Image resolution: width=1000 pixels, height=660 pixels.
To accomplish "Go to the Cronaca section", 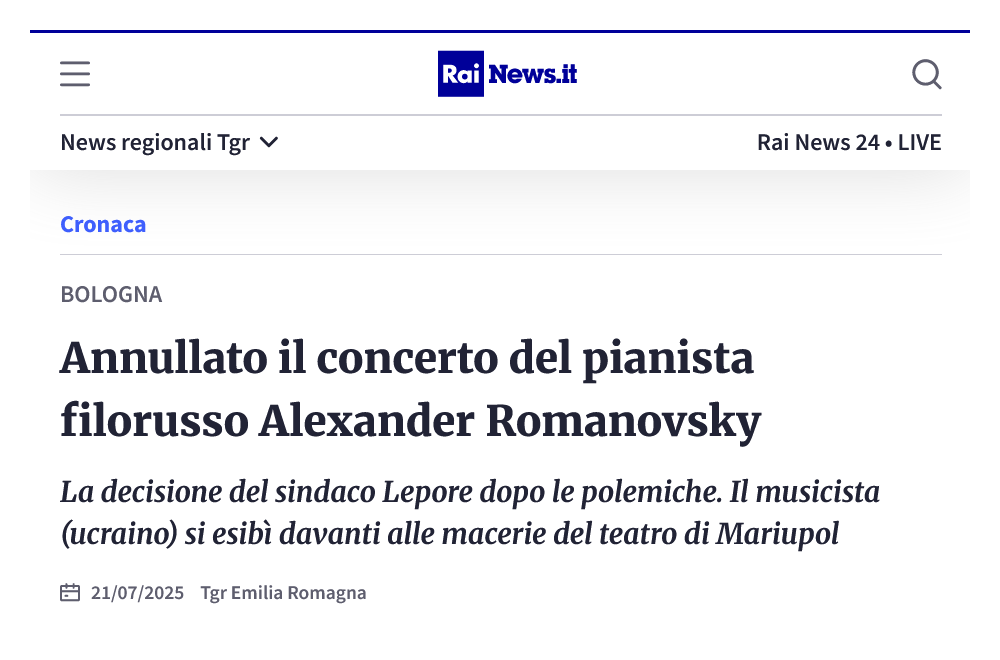I will pos(103,224).
